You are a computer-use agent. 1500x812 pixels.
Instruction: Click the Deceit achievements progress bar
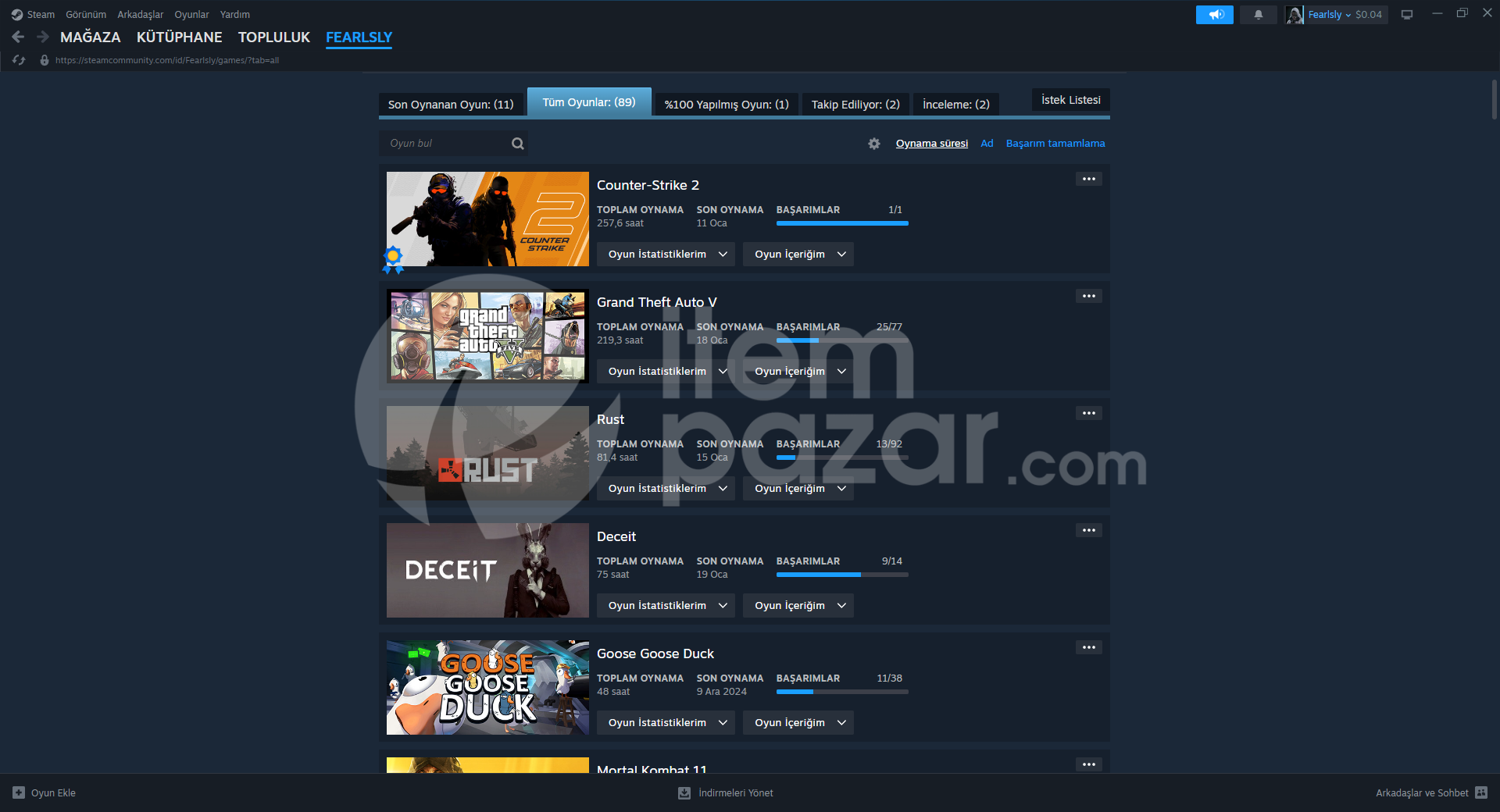(842, 575)
